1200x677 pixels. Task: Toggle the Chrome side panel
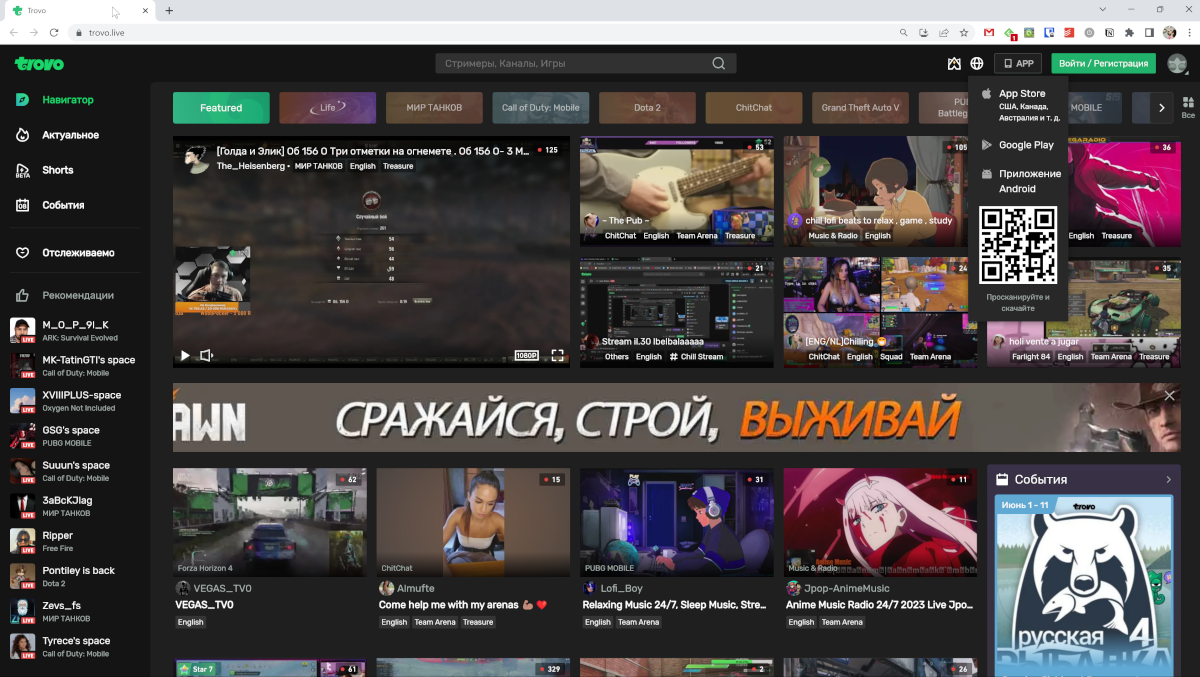(x=1149, y=33)
